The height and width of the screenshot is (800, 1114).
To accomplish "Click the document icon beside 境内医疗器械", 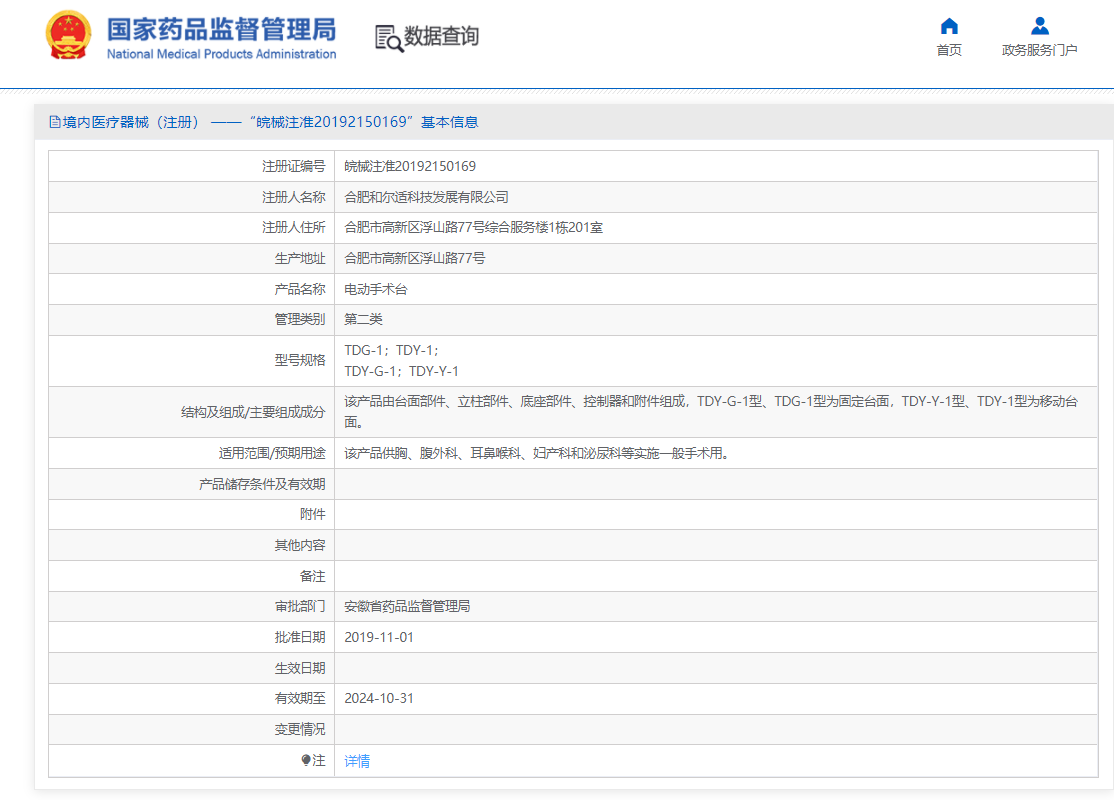I will [55, 122].
